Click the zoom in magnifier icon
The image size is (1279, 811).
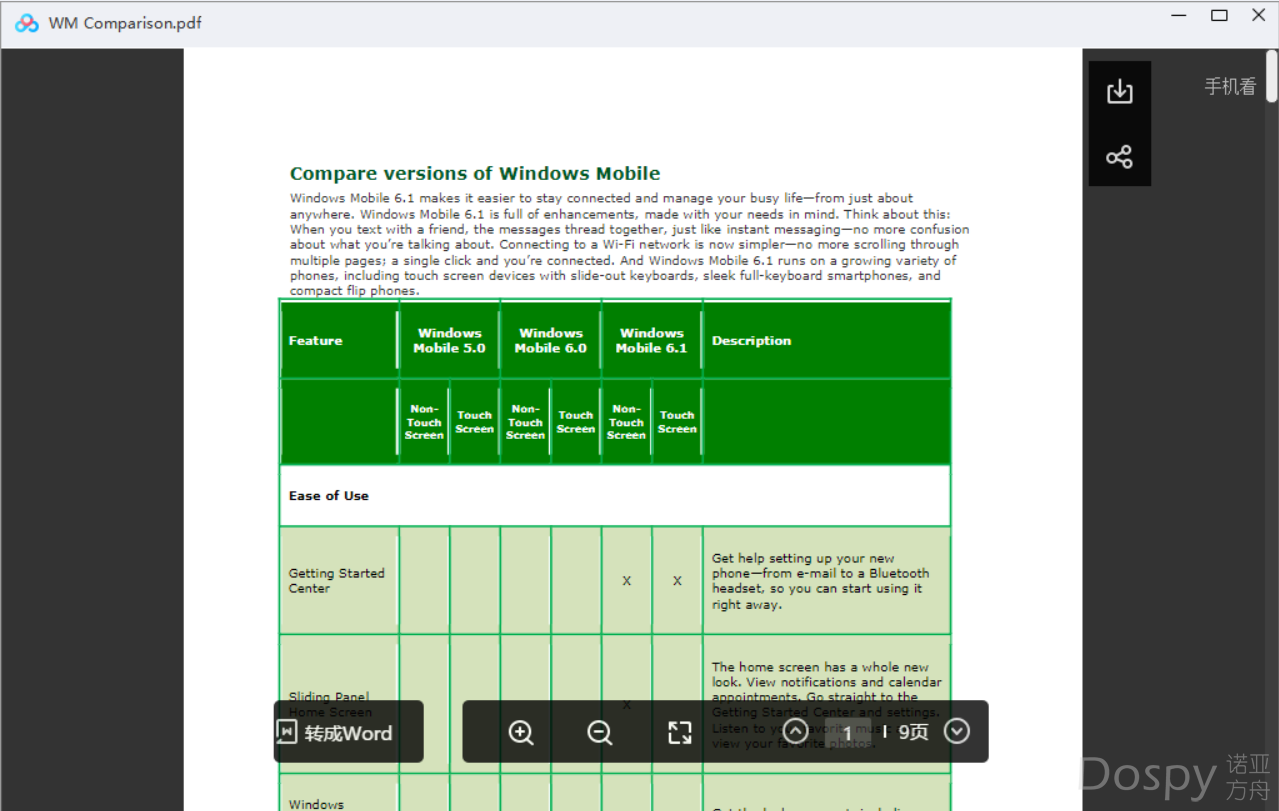[521, 732]
